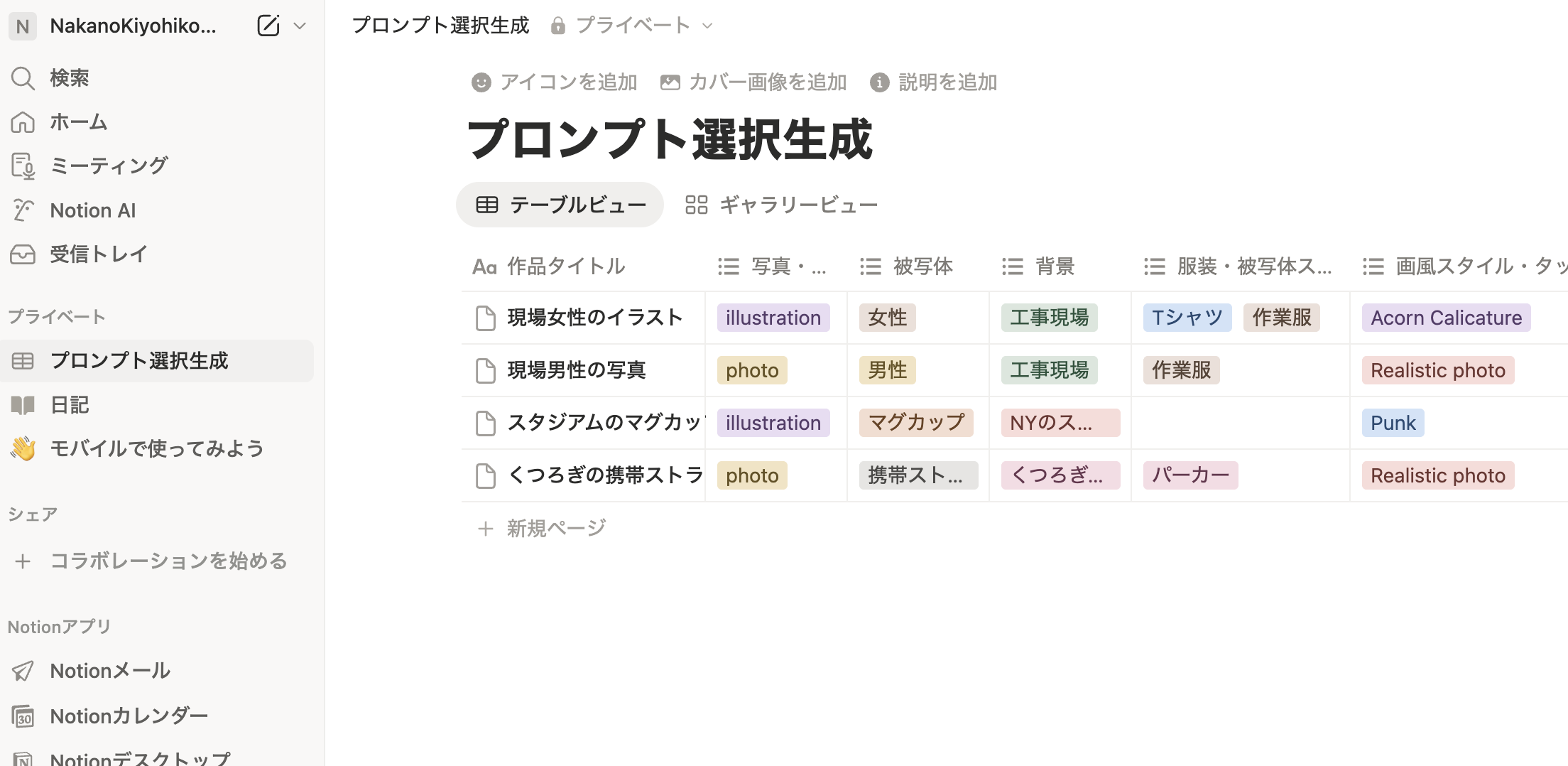Click 新規ページ to add a row
1568x766 pixels.
coord(555,527)
